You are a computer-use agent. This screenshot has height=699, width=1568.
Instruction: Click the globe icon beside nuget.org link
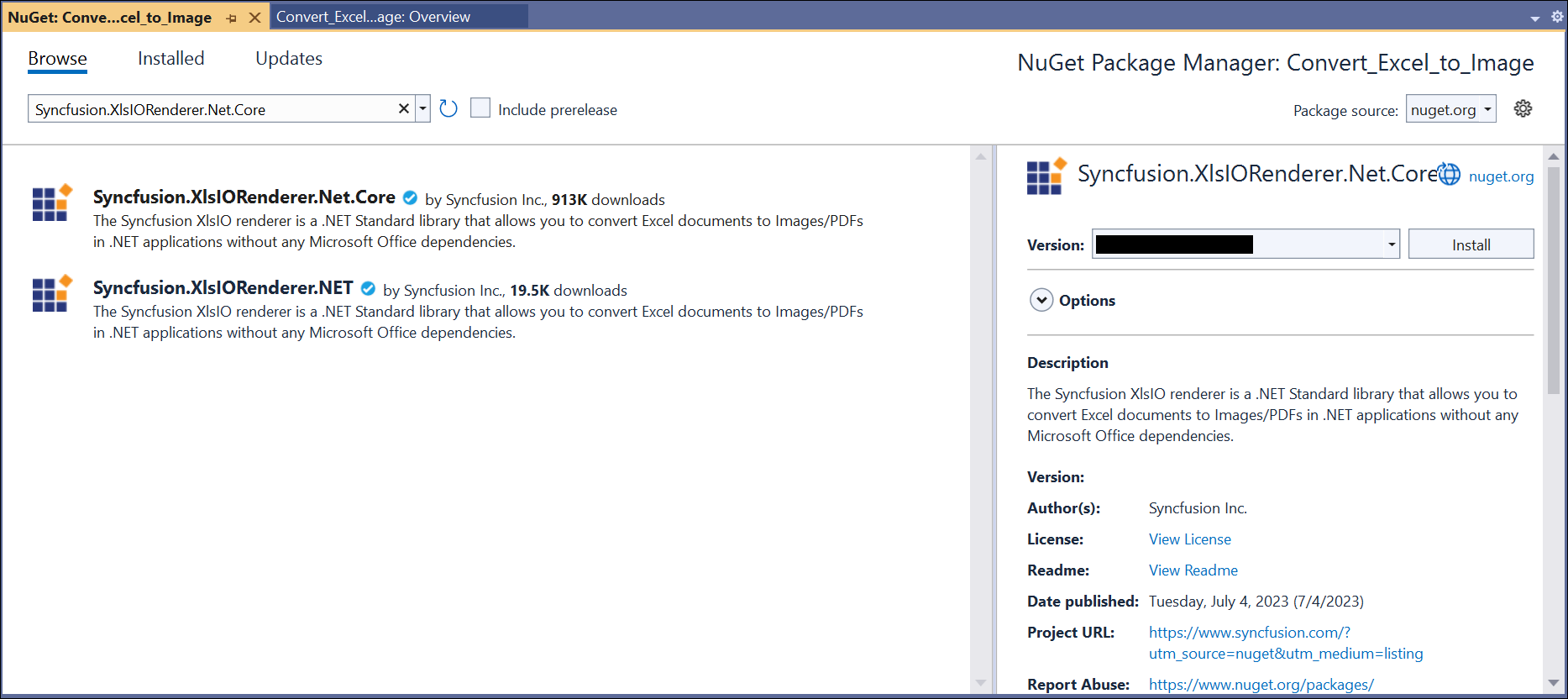click(1450, 174)
